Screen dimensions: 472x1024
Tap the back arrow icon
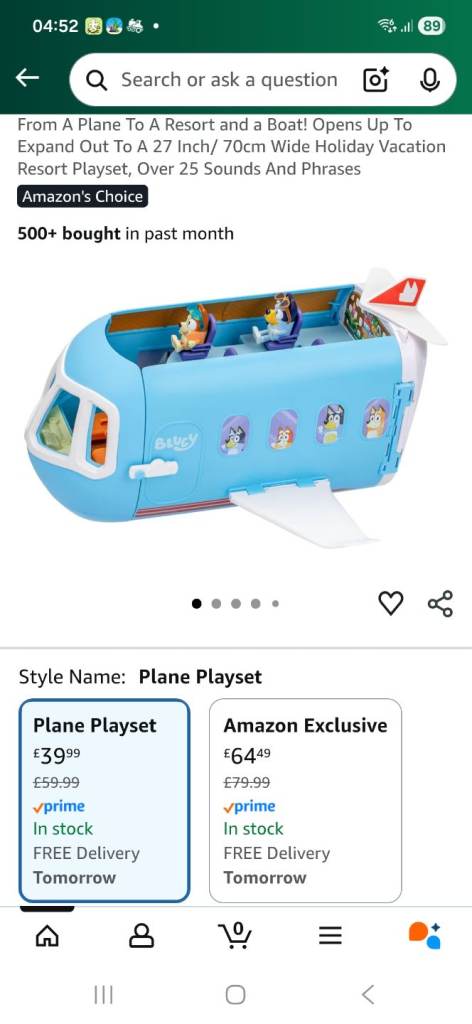click(x=27, y=78)
